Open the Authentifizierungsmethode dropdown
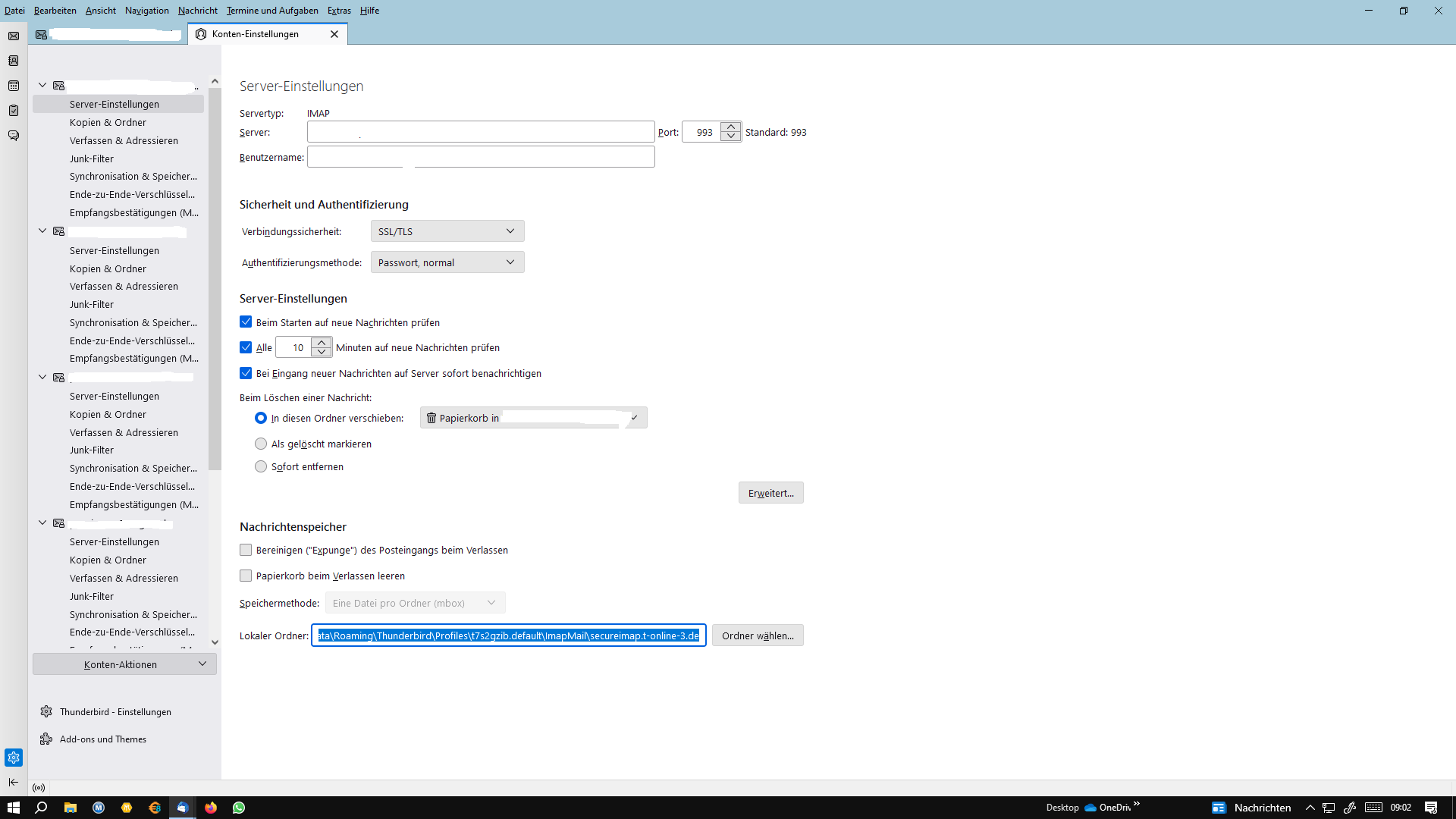Image resolution: width=1456 pixels, height=819 pixels. tap(447, 262)
